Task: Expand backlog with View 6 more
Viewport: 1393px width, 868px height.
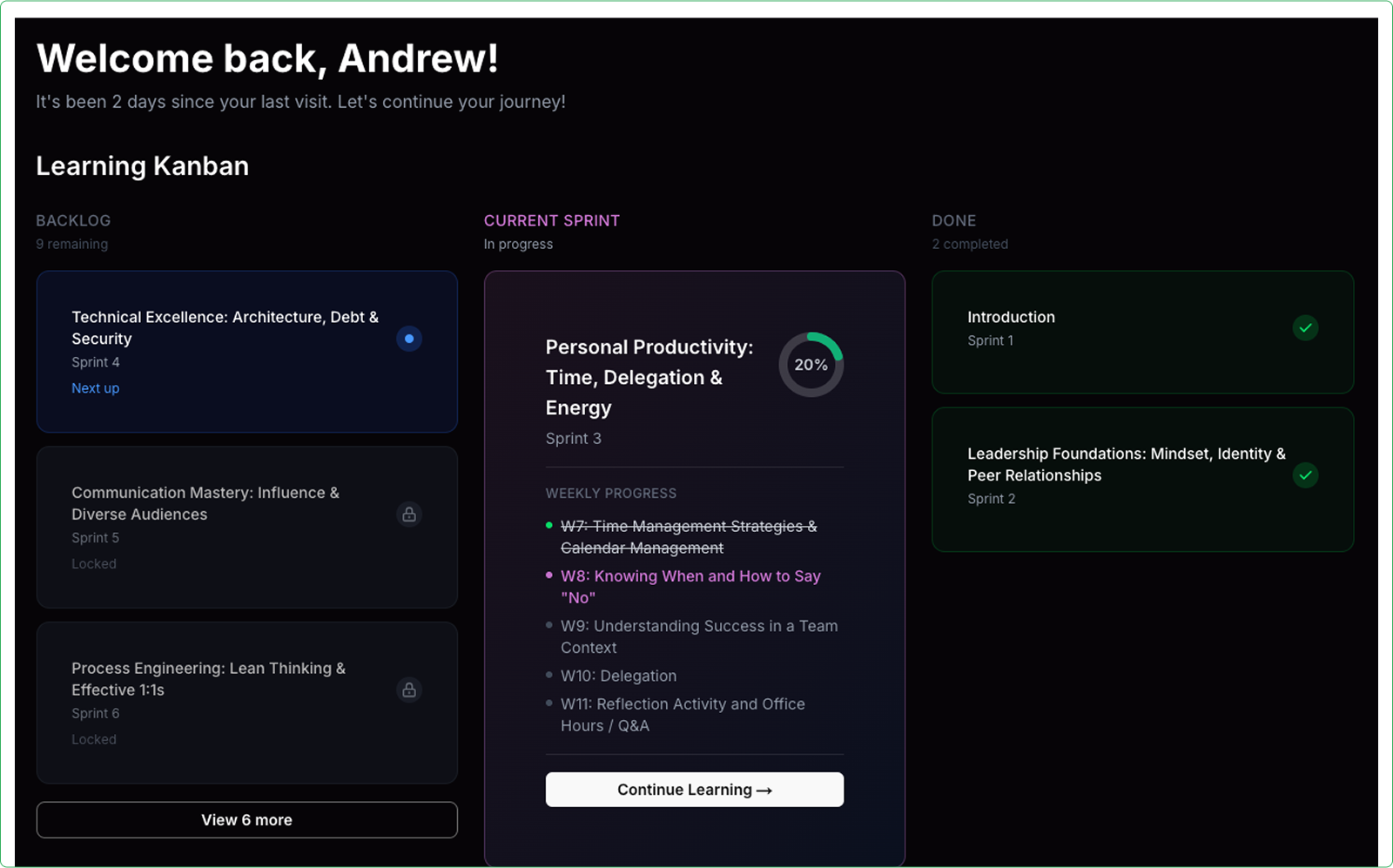Action: tap(246, 820)
